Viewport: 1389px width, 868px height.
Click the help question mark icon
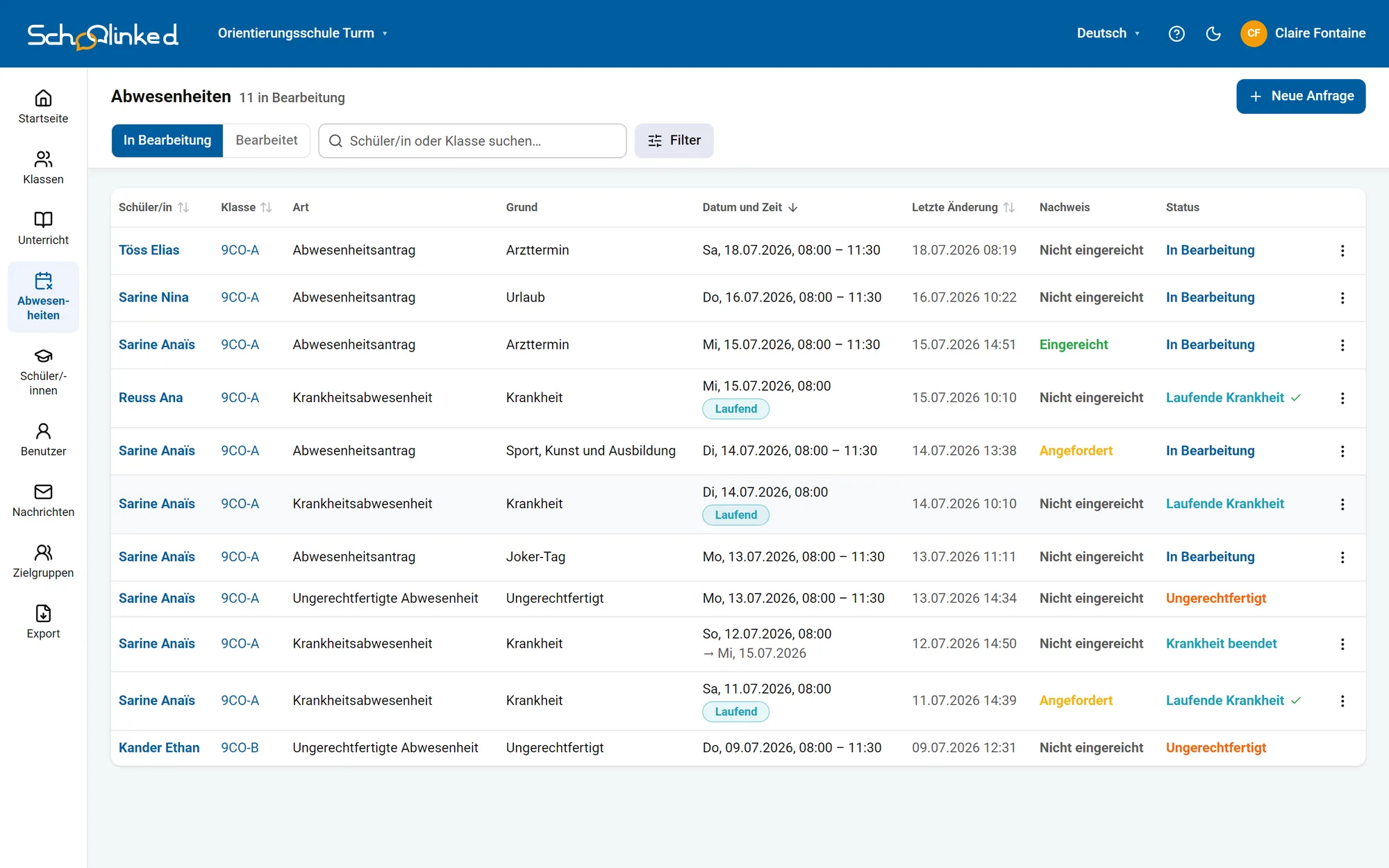point(1176,33)
